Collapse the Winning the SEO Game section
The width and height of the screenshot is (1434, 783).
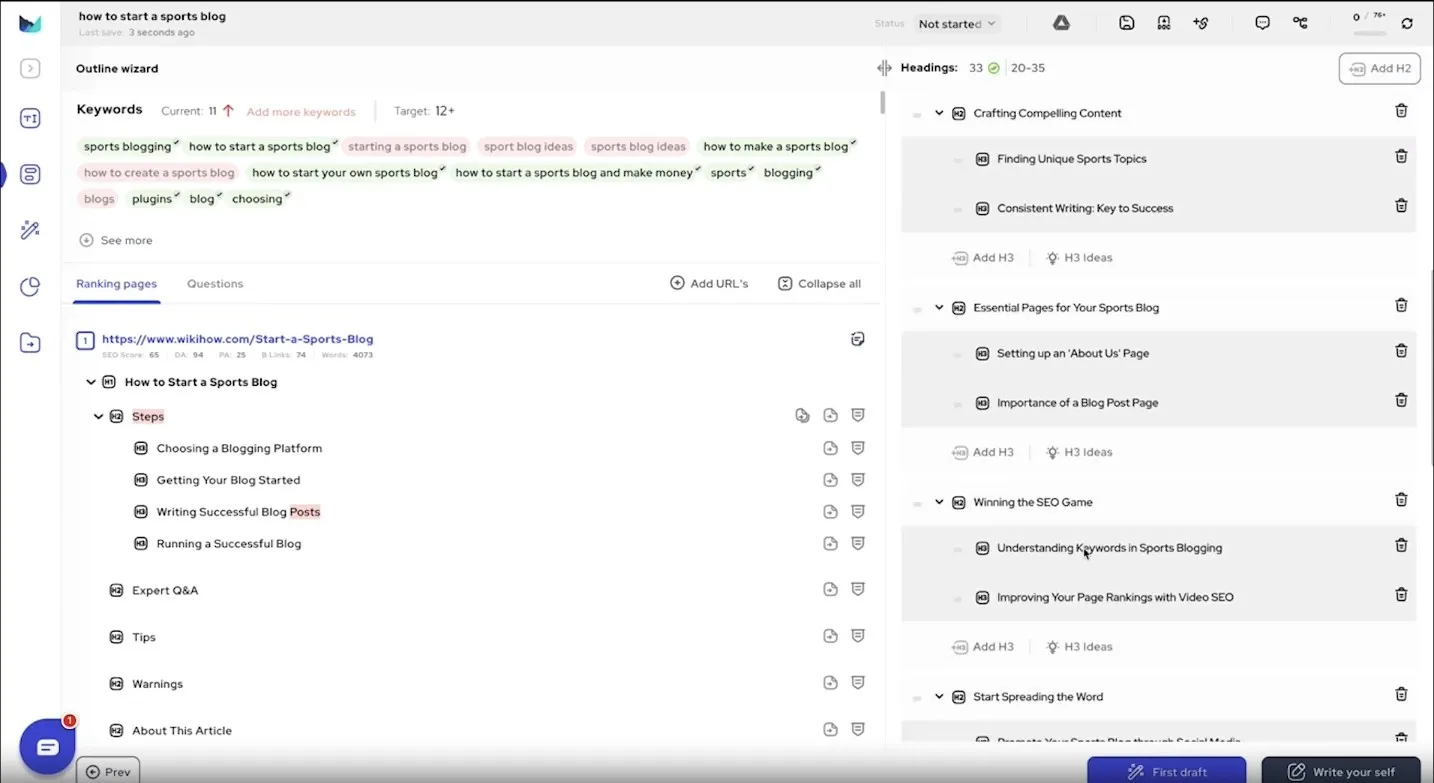click(939, 502)
